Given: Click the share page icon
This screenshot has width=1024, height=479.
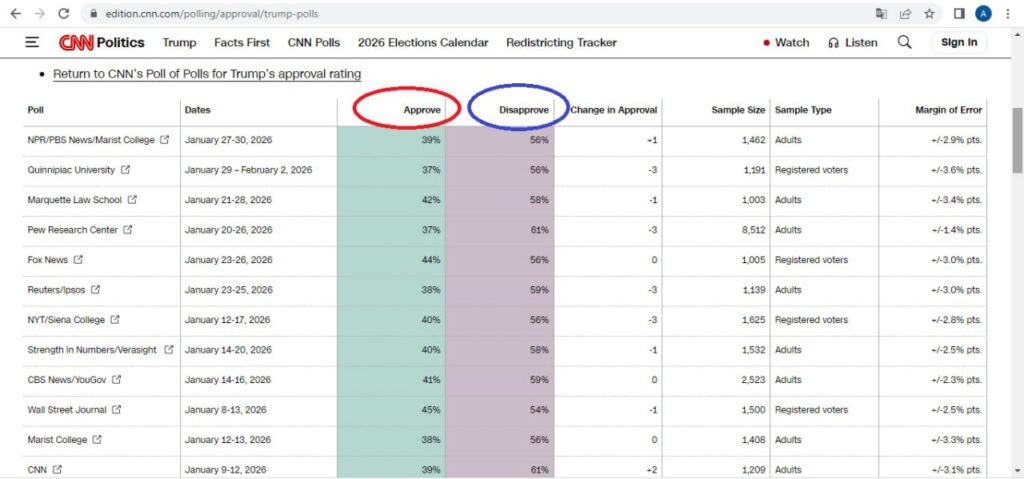Looking at the screenshot, I should click(x=905, y=14).
